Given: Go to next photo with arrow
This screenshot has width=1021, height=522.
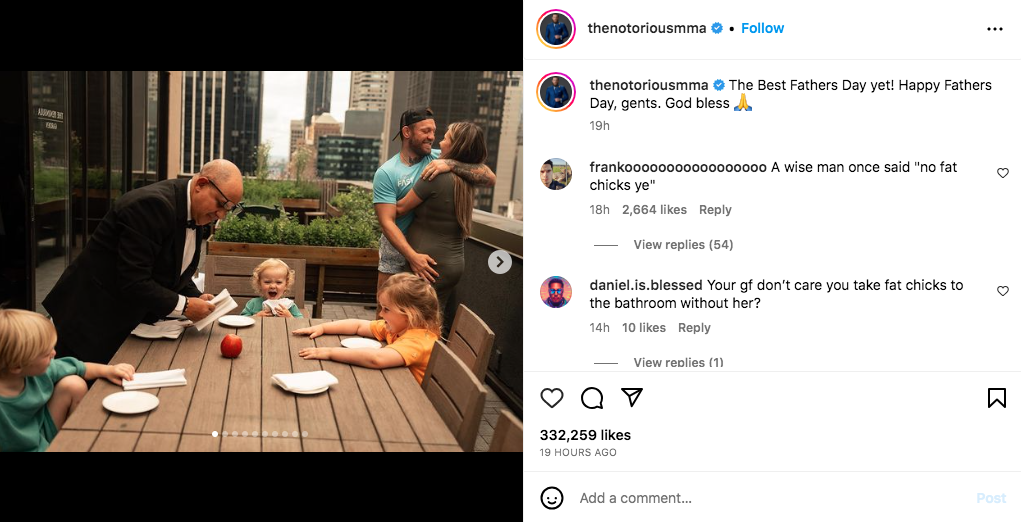Looking at the screenshot, I should (500, 262).
